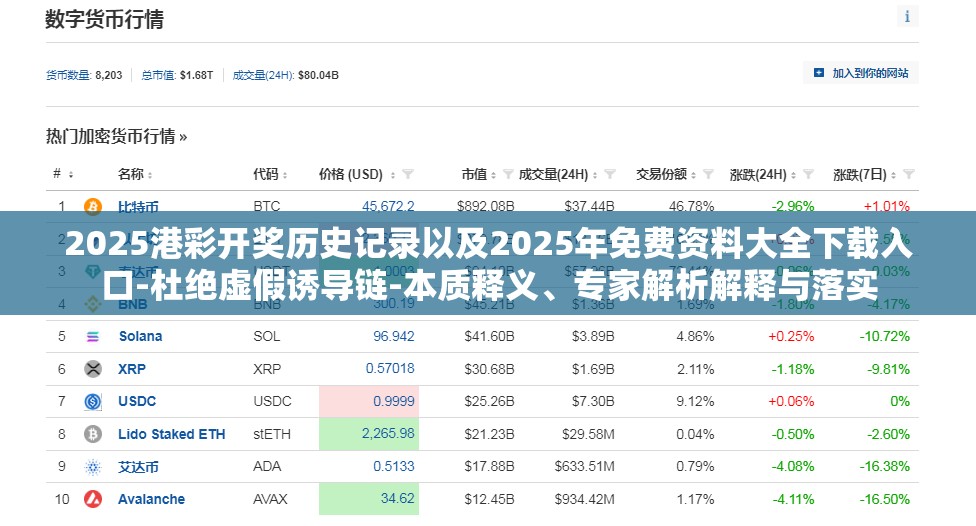Open the filter funnel for 交易份额 column
Image resolution: width=976 pixels, height=526 pixels.
coord(708,174)
